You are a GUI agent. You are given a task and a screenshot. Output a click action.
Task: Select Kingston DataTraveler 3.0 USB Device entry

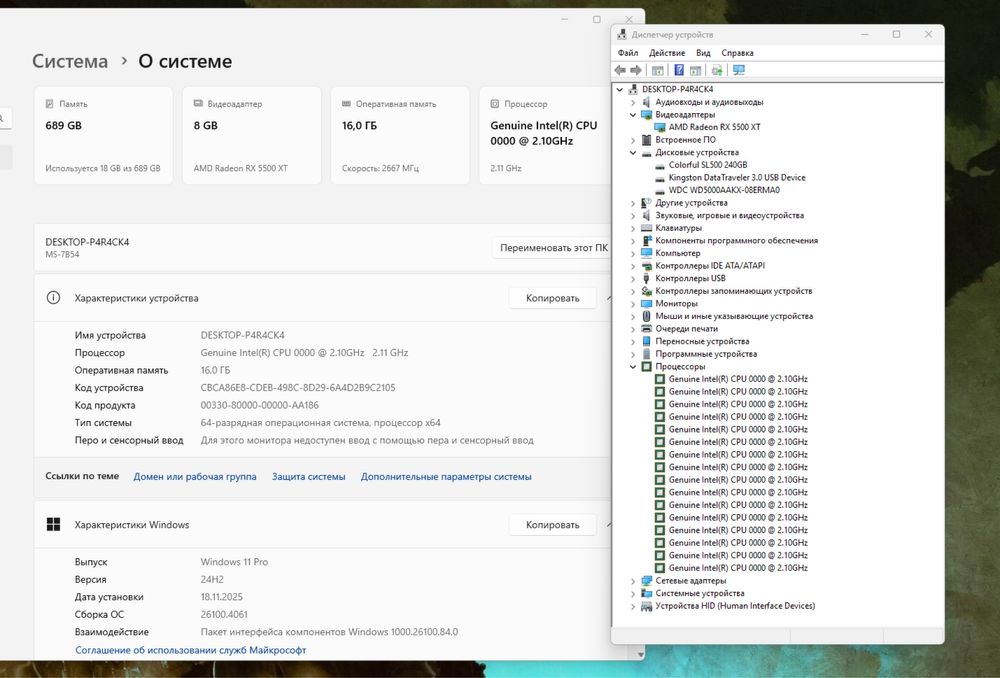point(737,178)
